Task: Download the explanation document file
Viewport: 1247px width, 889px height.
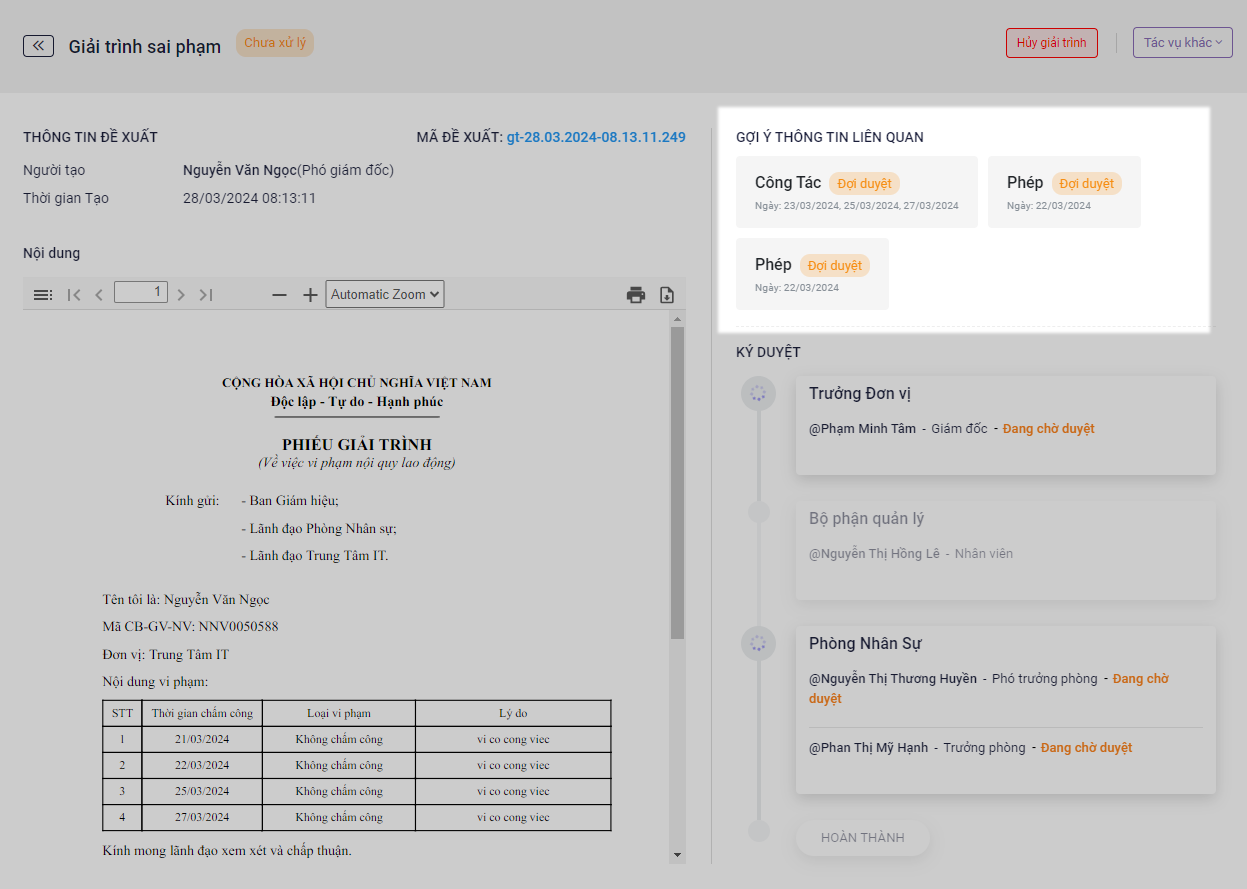Action: click(x=667, y=295)
